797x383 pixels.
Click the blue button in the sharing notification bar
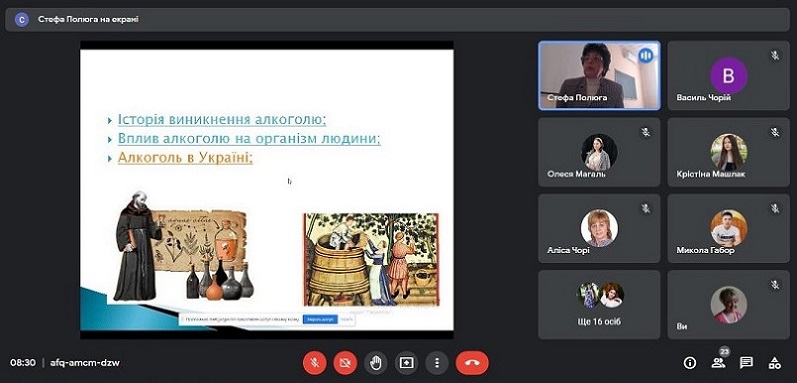[x=320, y=320]
